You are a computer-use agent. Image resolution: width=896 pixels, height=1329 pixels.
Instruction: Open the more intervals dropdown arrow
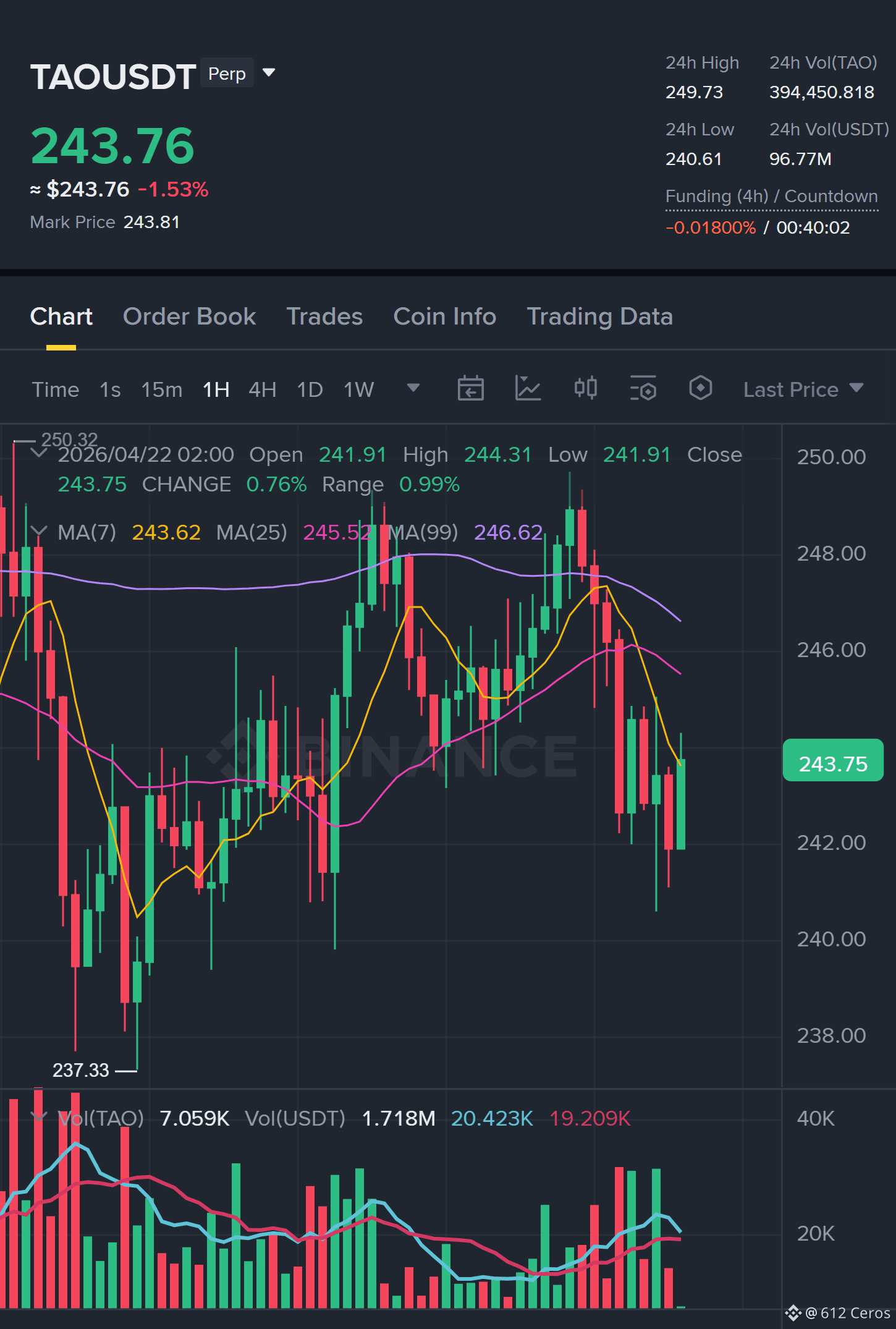413,388
